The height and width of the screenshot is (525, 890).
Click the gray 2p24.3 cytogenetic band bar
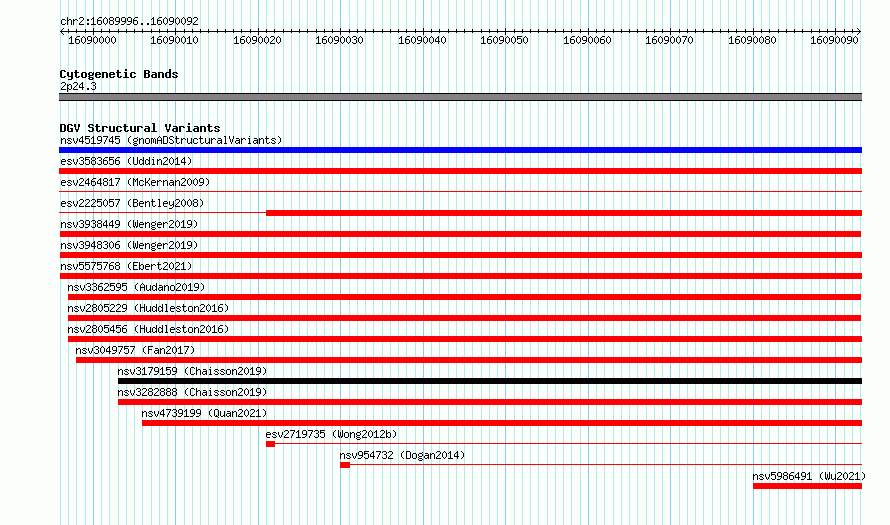pyautogui.click(x=460, y=97)
